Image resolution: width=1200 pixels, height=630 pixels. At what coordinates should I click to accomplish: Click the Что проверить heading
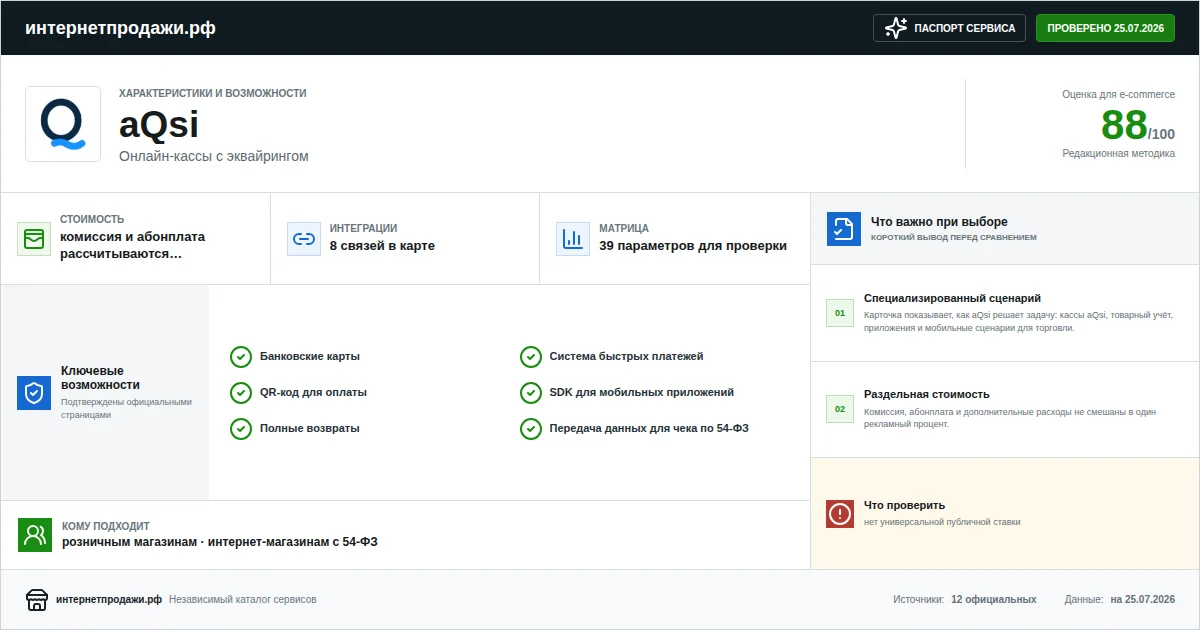[905, 505]
